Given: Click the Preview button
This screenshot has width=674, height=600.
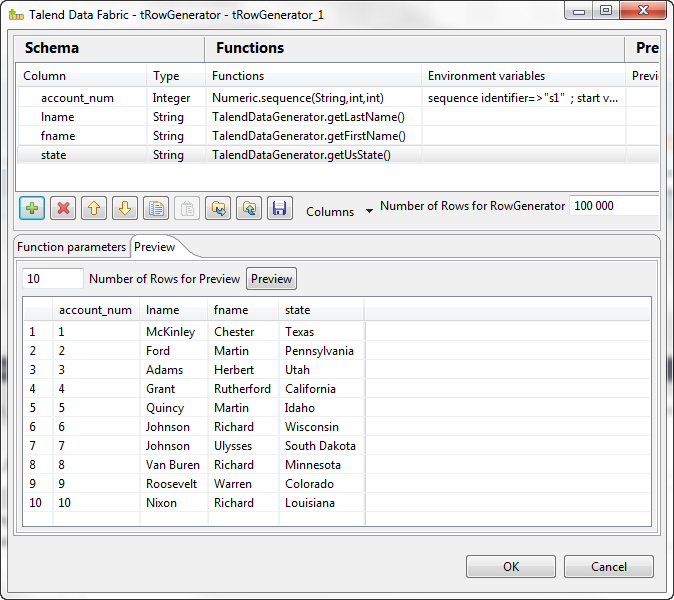Looking at the screenshot, I should [x=272, y=279].
